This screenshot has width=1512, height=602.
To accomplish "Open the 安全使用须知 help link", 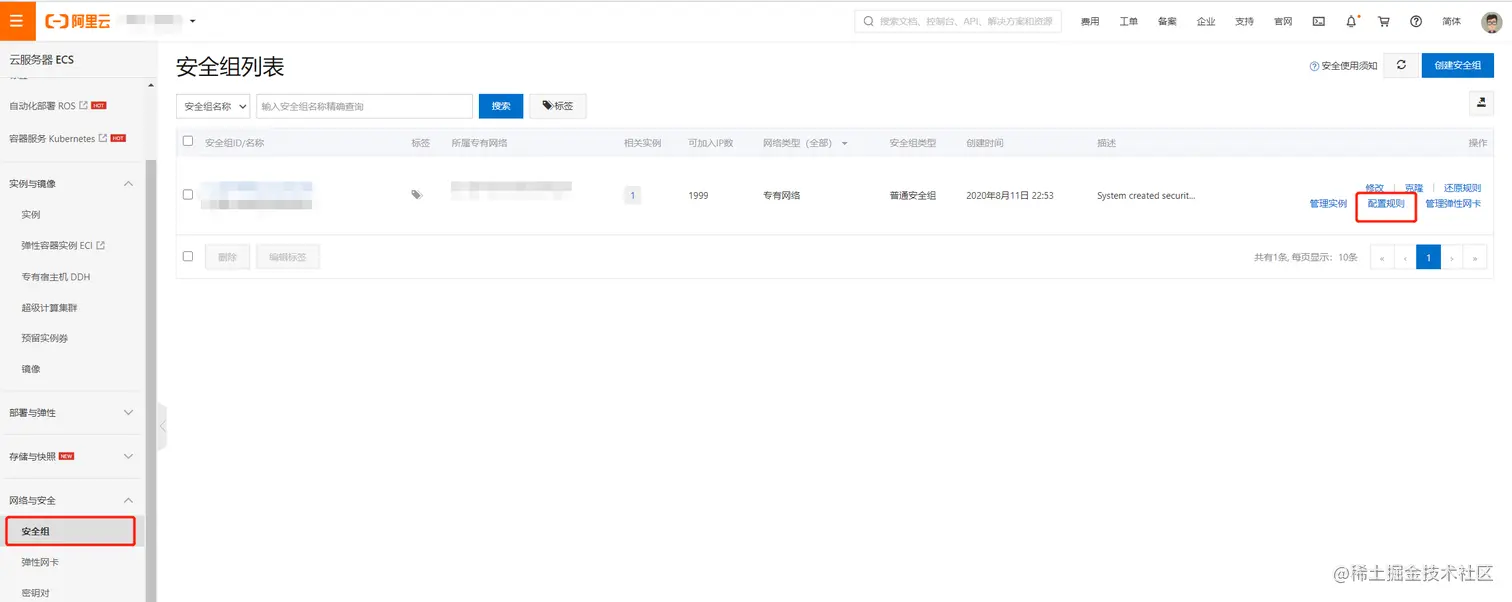I will pyautogui.click(x=1343, y=66).
